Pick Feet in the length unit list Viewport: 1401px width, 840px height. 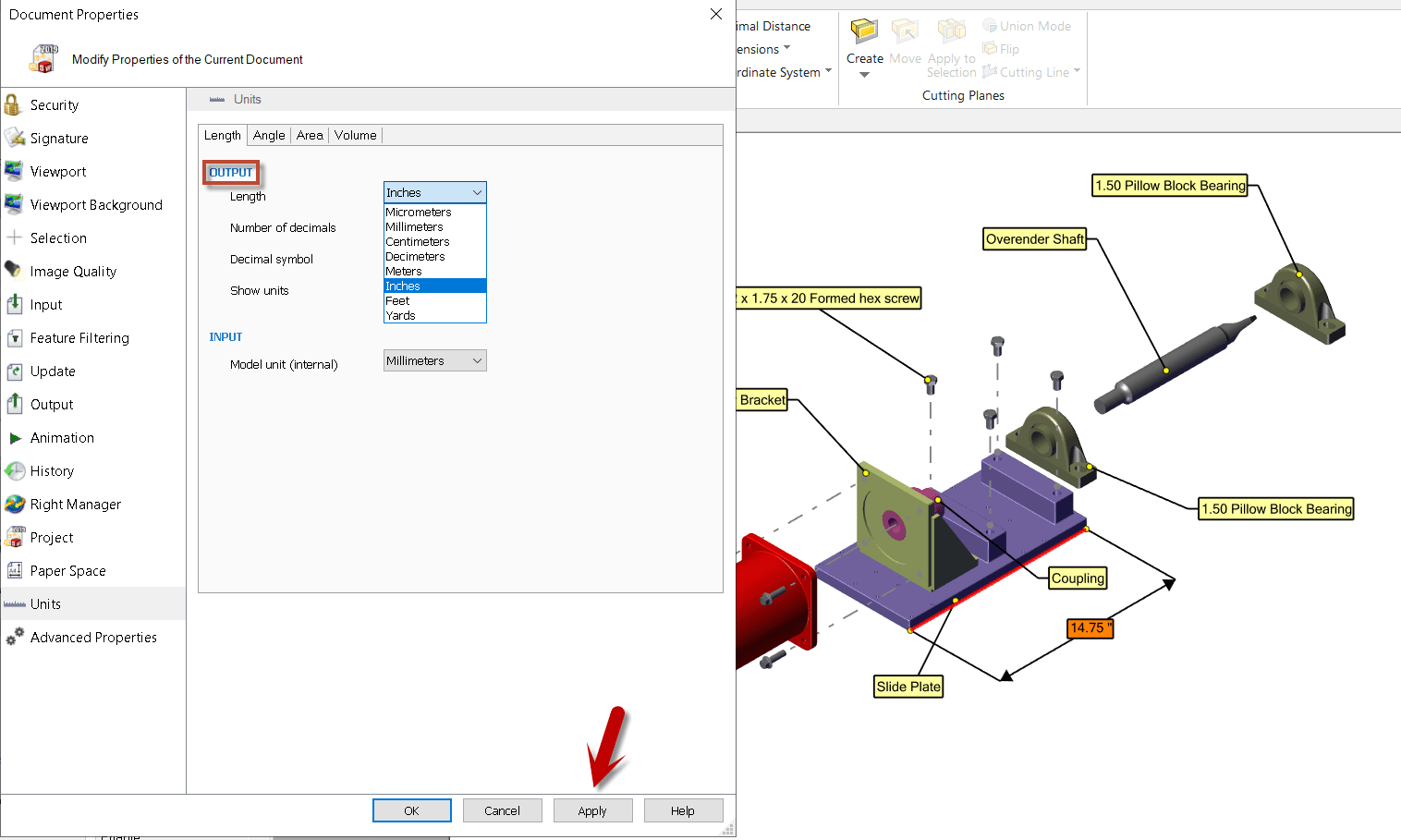click(x=398, y=301)
